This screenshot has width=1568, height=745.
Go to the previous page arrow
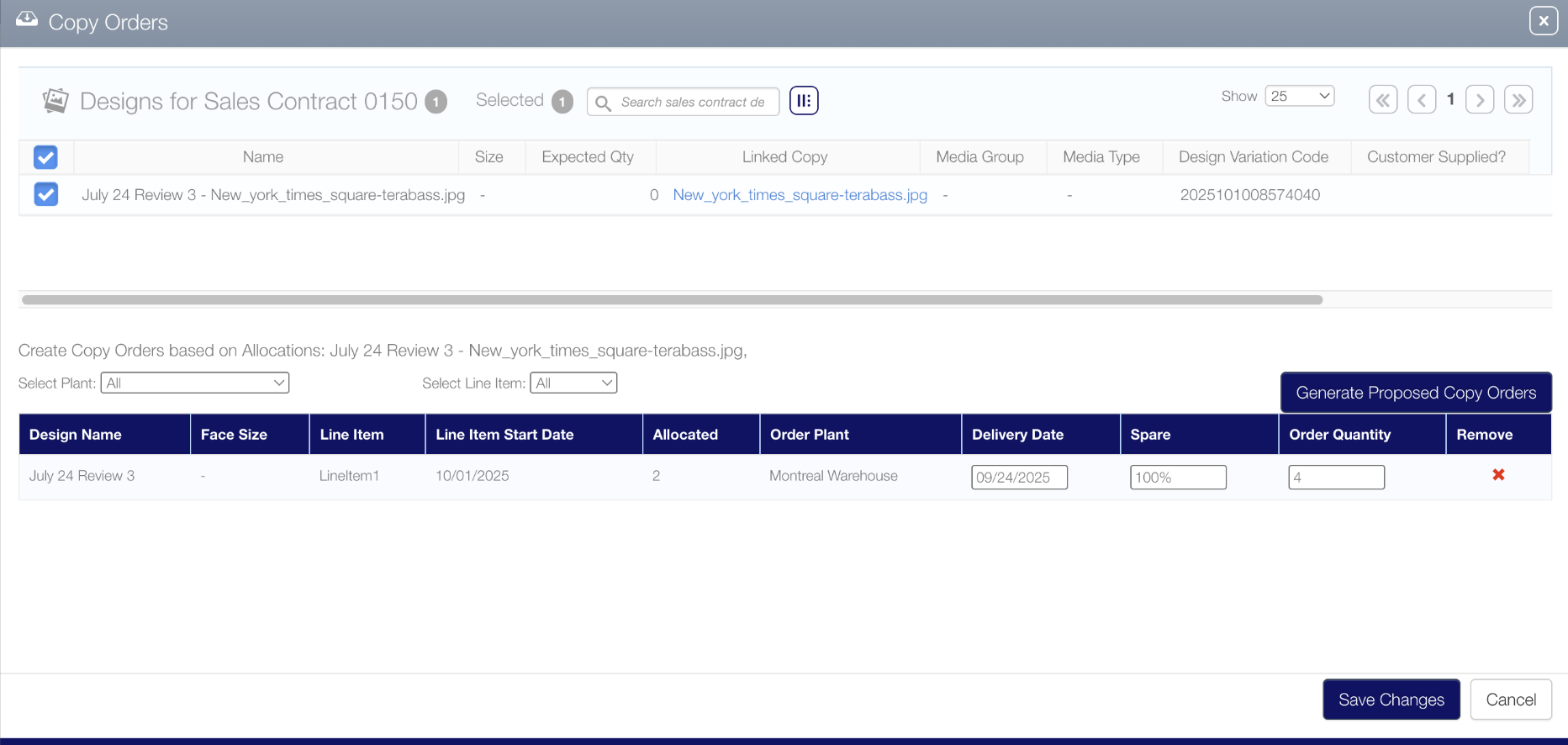point(1422,100)
